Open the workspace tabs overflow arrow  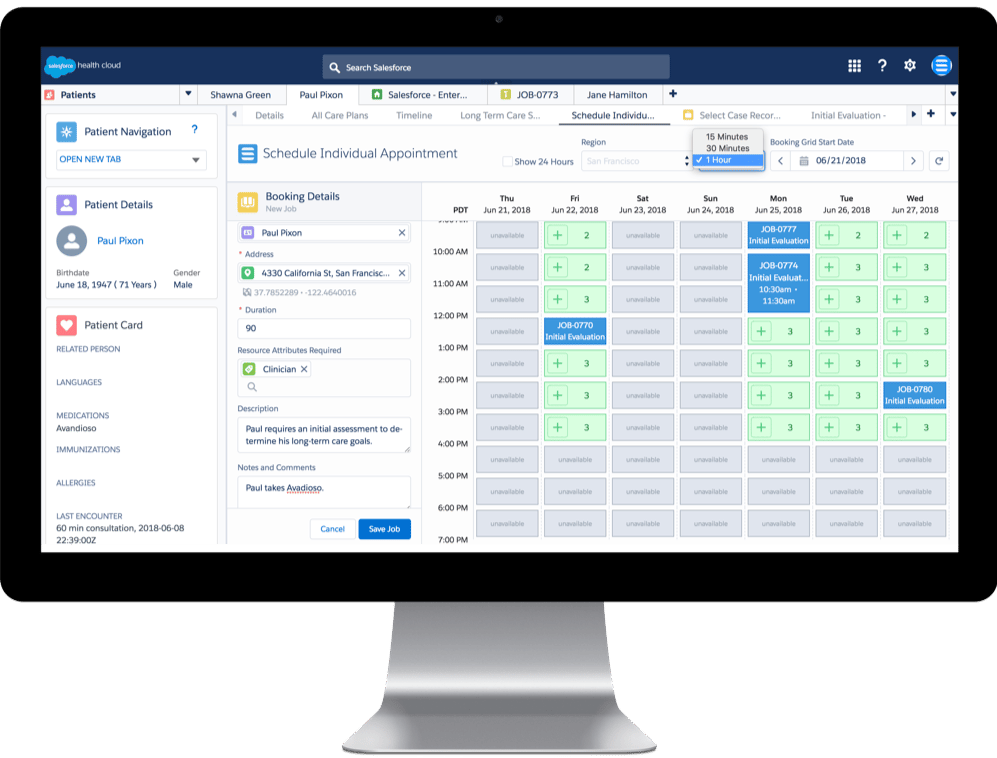pos(952,93)
